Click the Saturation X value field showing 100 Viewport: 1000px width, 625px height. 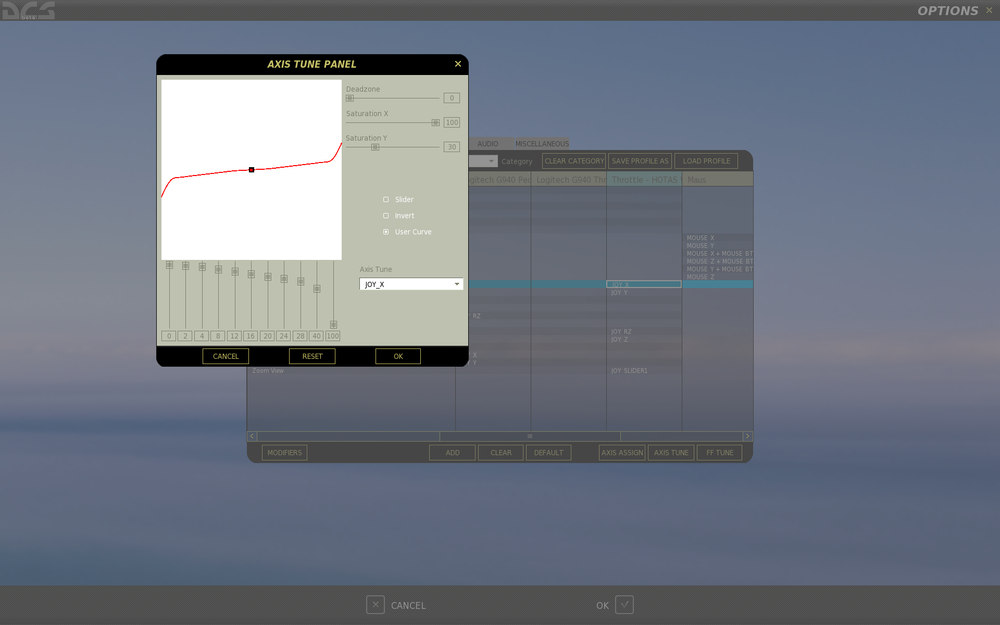(x=452, y=122)
